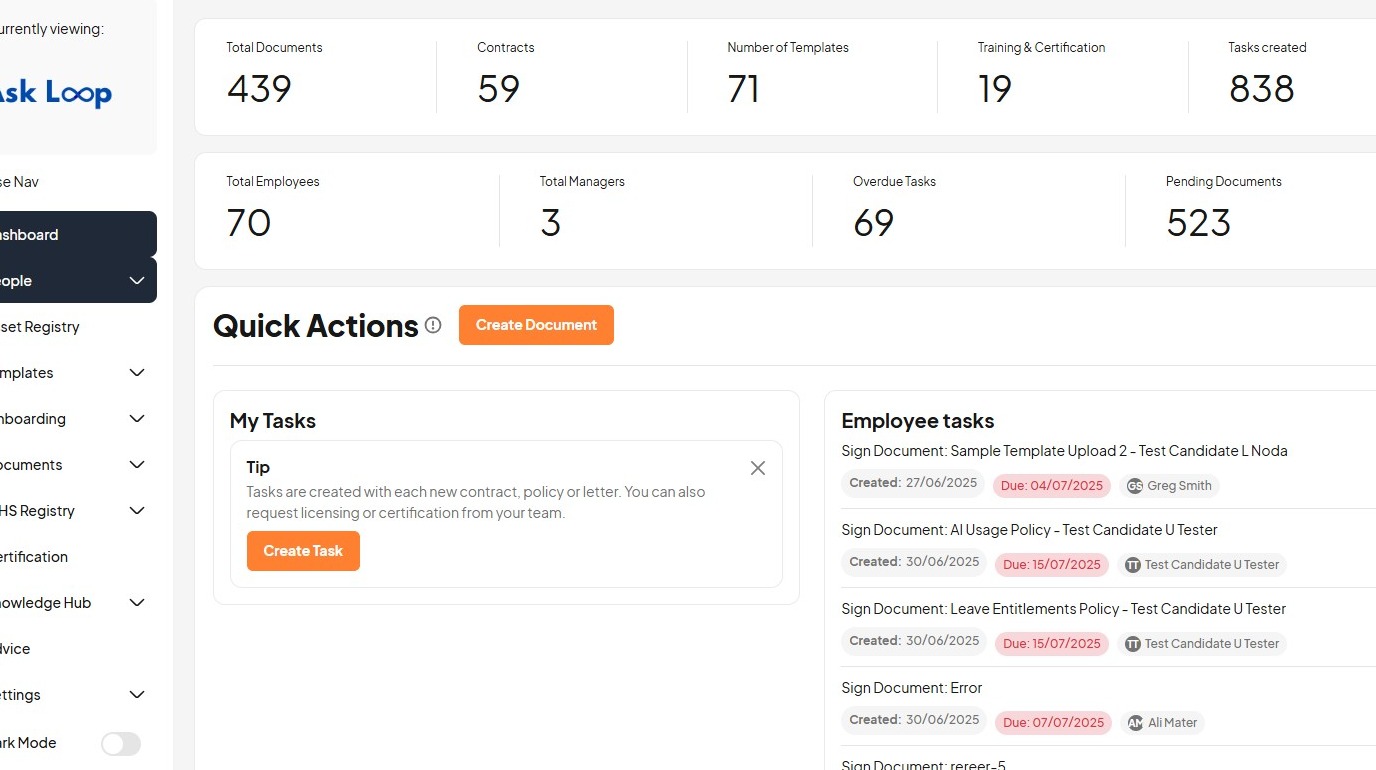Open the AI Usage Policy sign task
Image resolution: width=1376 pixels, height=770 pixels.
[1029, 530]
